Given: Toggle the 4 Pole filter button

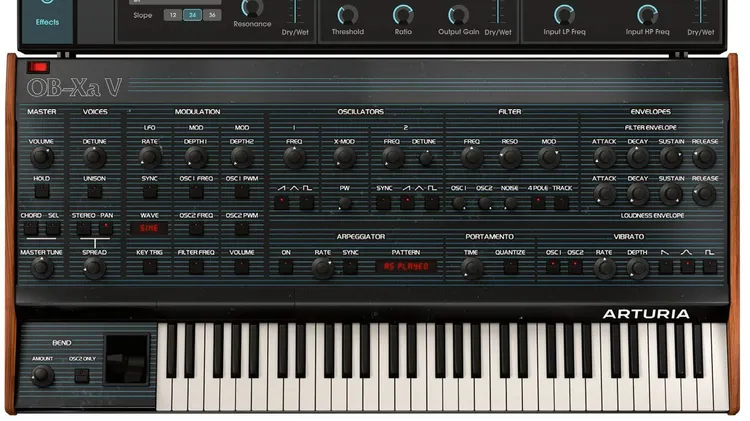Looking at the screenshot, I should pyautogui.click(x=538, y=202).
